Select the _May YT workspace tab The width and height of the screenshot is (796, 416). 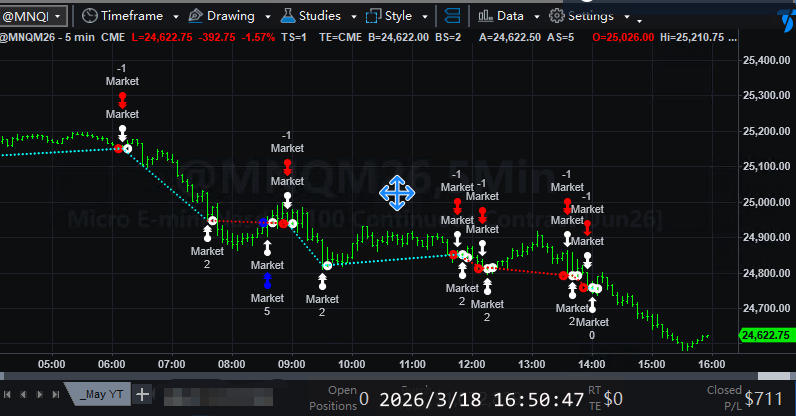point(103,394)
